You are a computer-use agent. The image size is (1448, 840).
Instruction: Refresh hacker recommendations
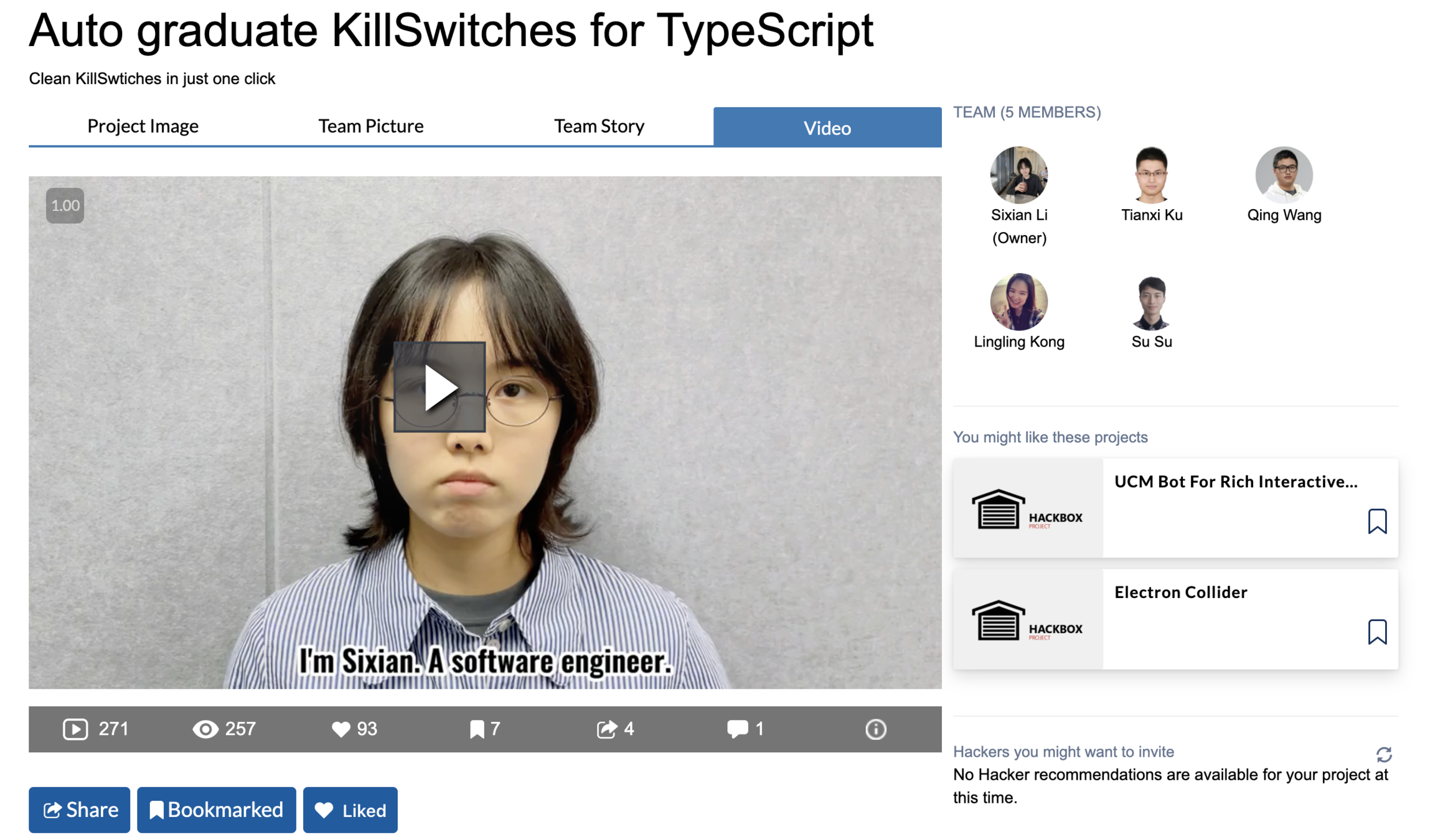coord(1383,755)
